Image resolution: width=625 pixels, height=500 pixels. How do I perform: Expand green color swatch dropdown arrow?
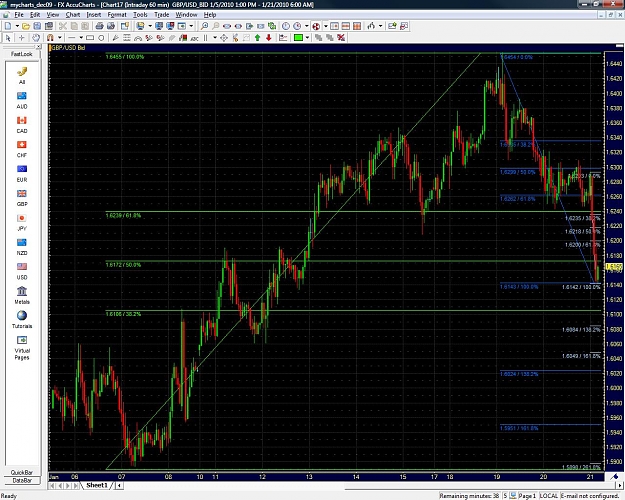(x=307, y=37)
